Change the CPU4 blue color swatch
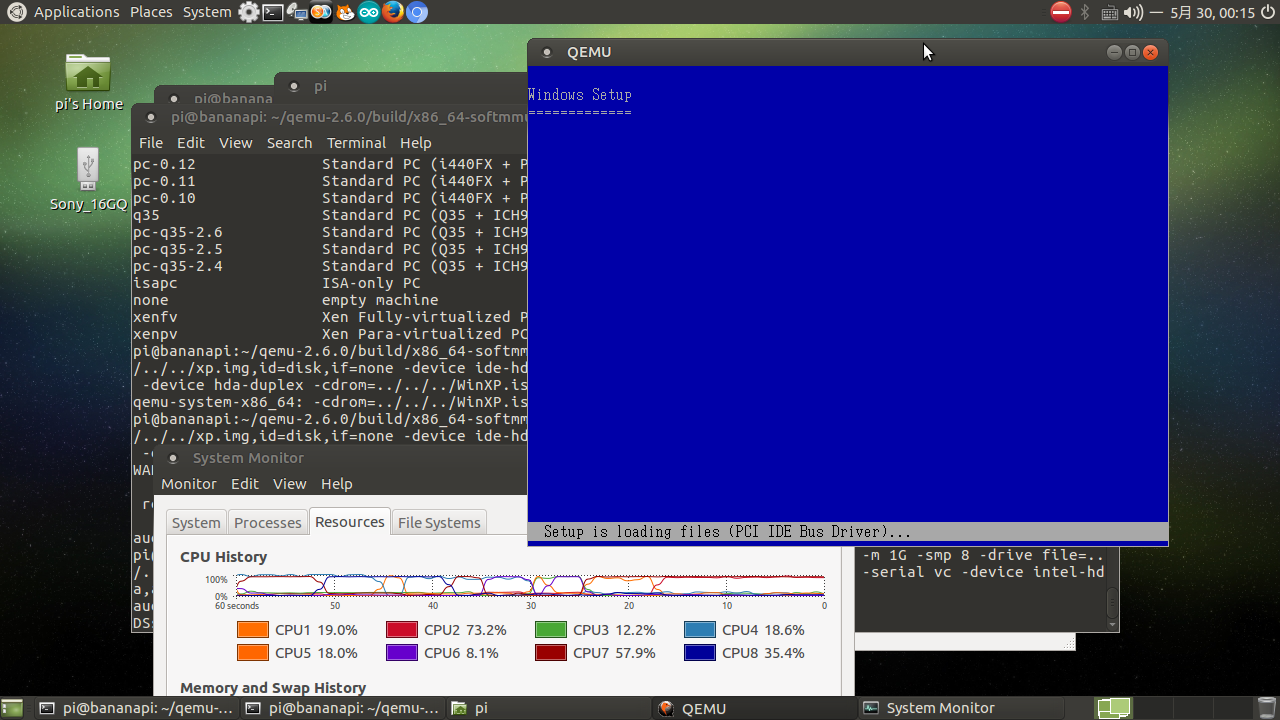Image resolution: width=1280 pixels, height=720 pixels. click(700, 630)
